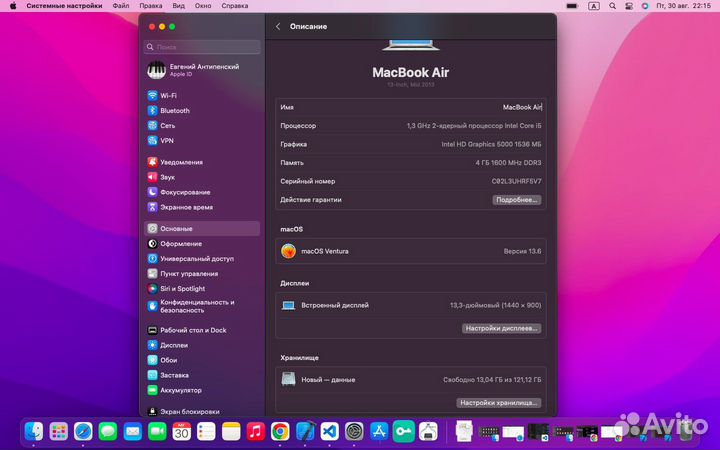The image size is (720, 450).
Task: Launch Google Chrome from the Dock
Action: [280, 431]
